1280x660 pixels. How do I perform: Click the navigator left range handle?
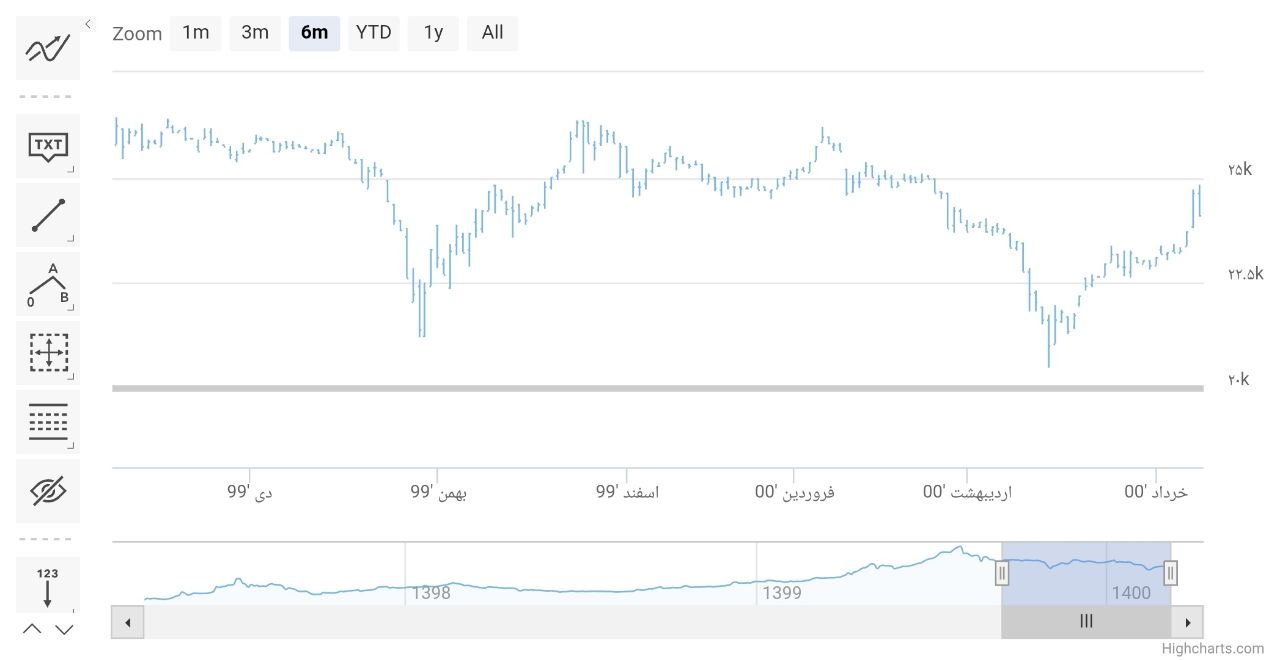coord(1002,573)
